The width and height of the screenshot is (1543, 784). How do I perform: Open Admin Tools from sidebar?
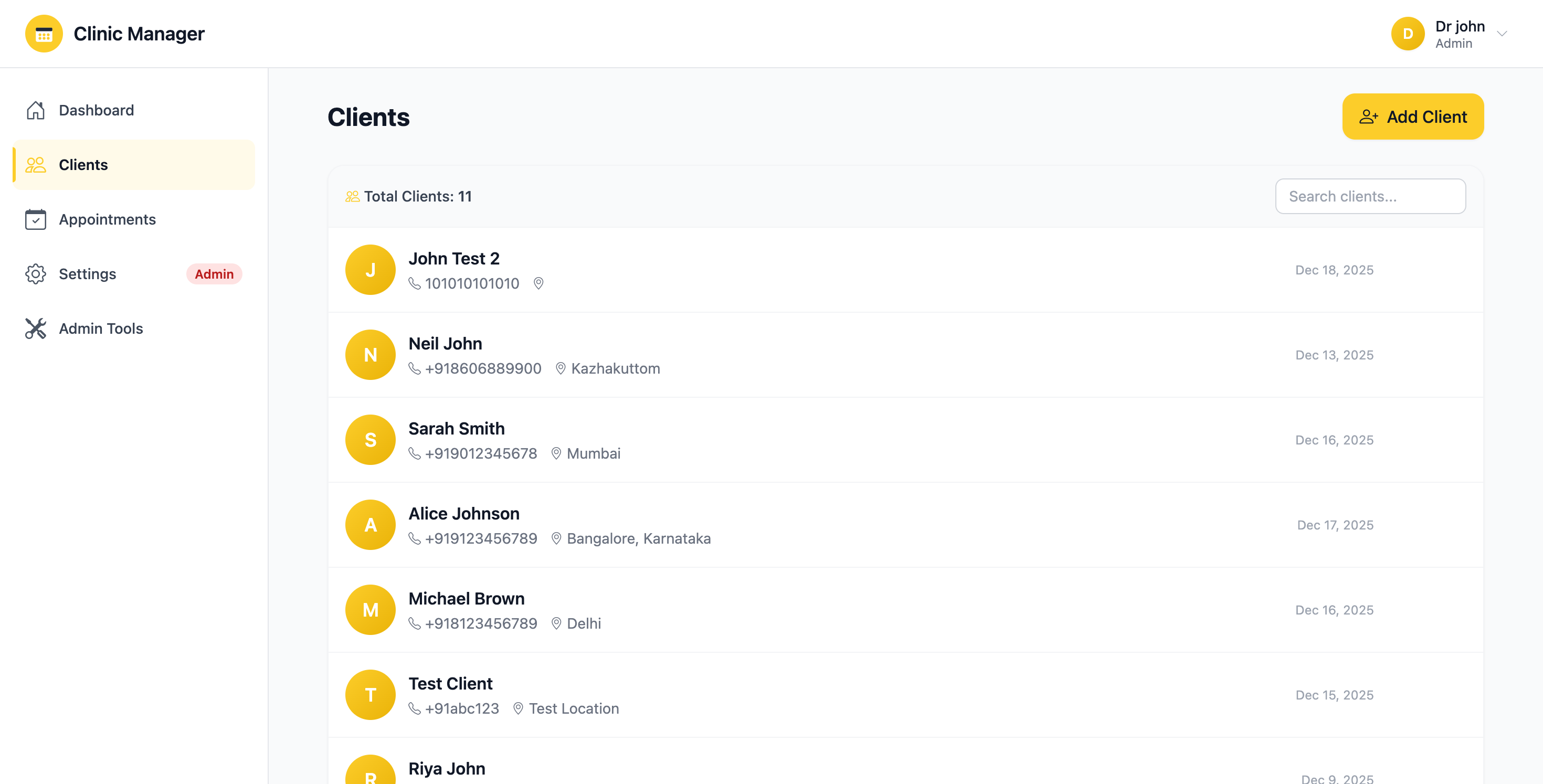point(101,328)
